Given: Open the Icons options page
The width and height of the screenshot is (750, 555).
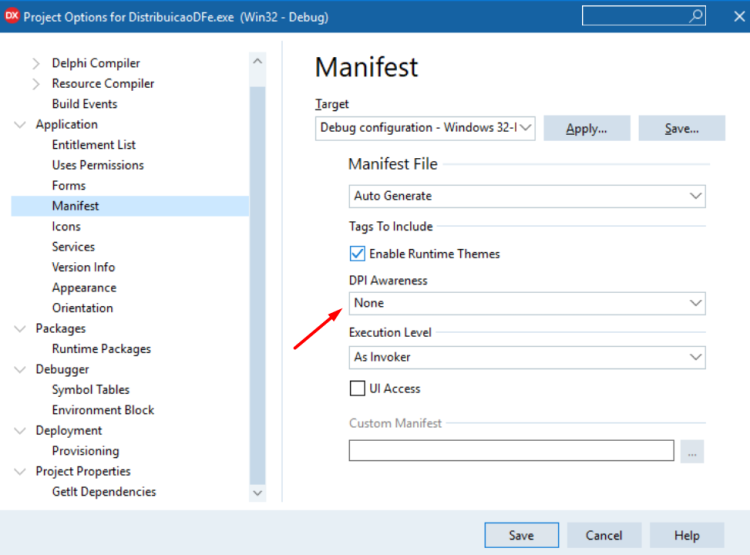Looking at the screenshot, I should click(x=66, y=226).
